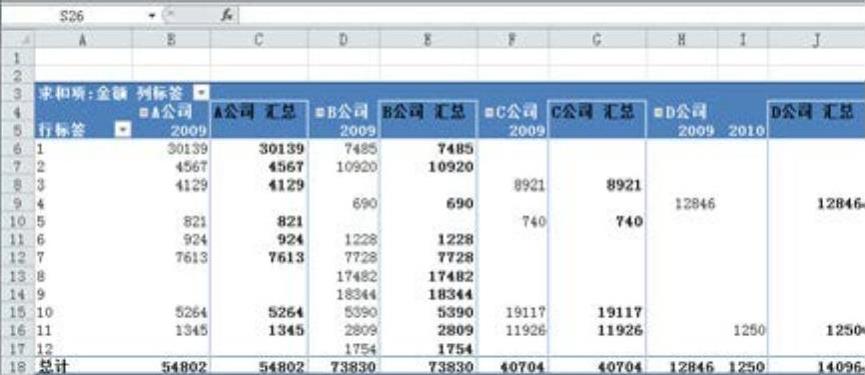Viewport: 865px width, 375px height.
Task: Select column header I
Action: coord(743,40)
